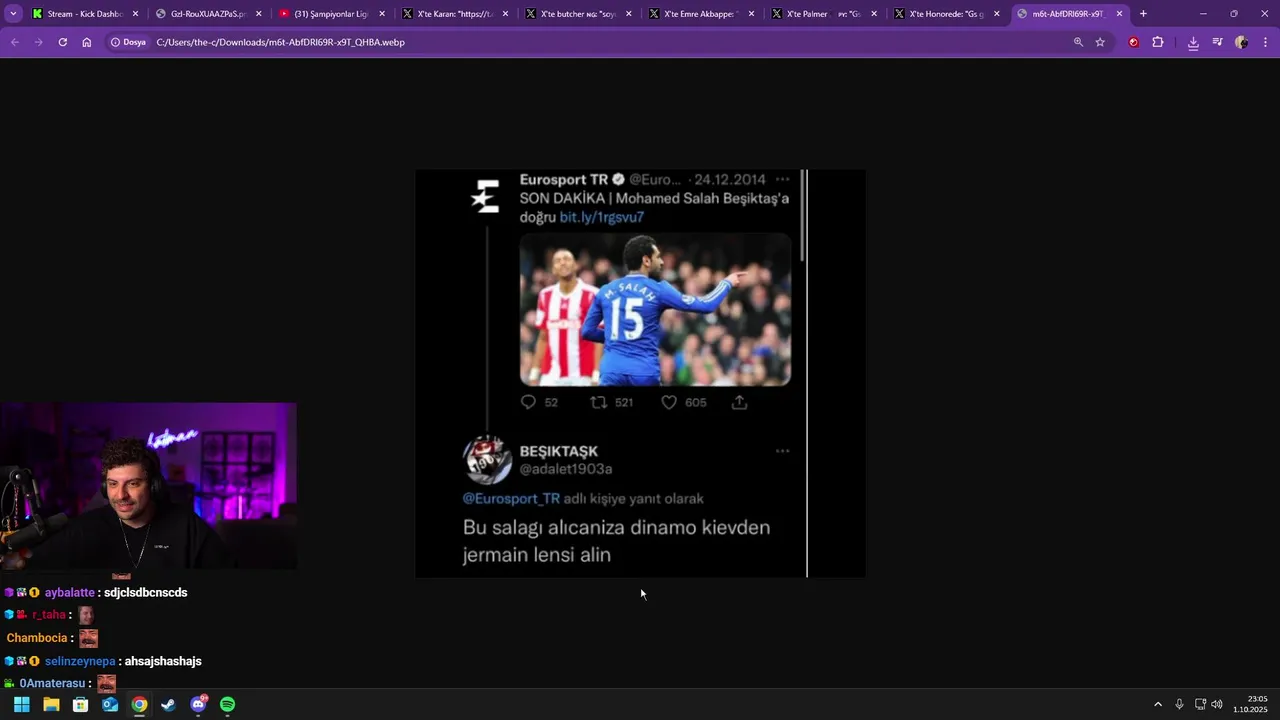The image size is (1280, 720).
Task: Open Spotify from the taskbar
Action: click(x=227, y=704)
